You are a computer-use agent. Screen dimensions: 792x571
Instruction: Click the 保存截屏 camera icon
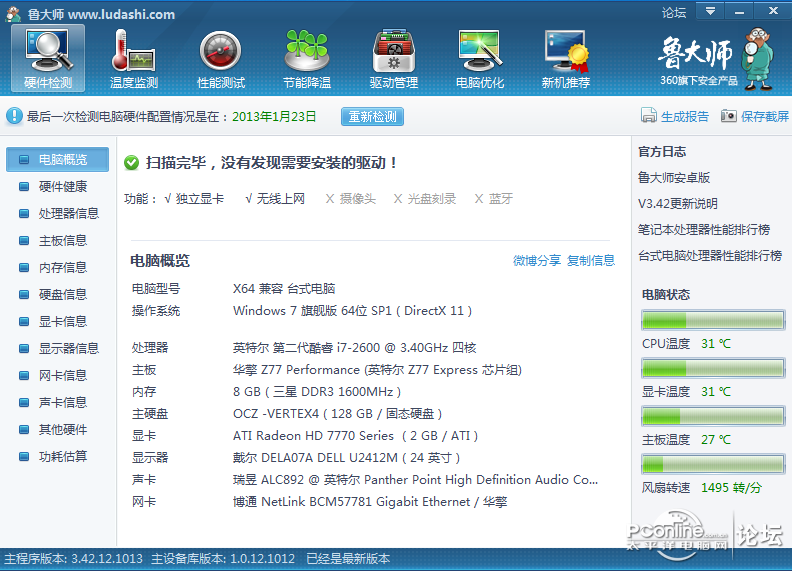728,116
